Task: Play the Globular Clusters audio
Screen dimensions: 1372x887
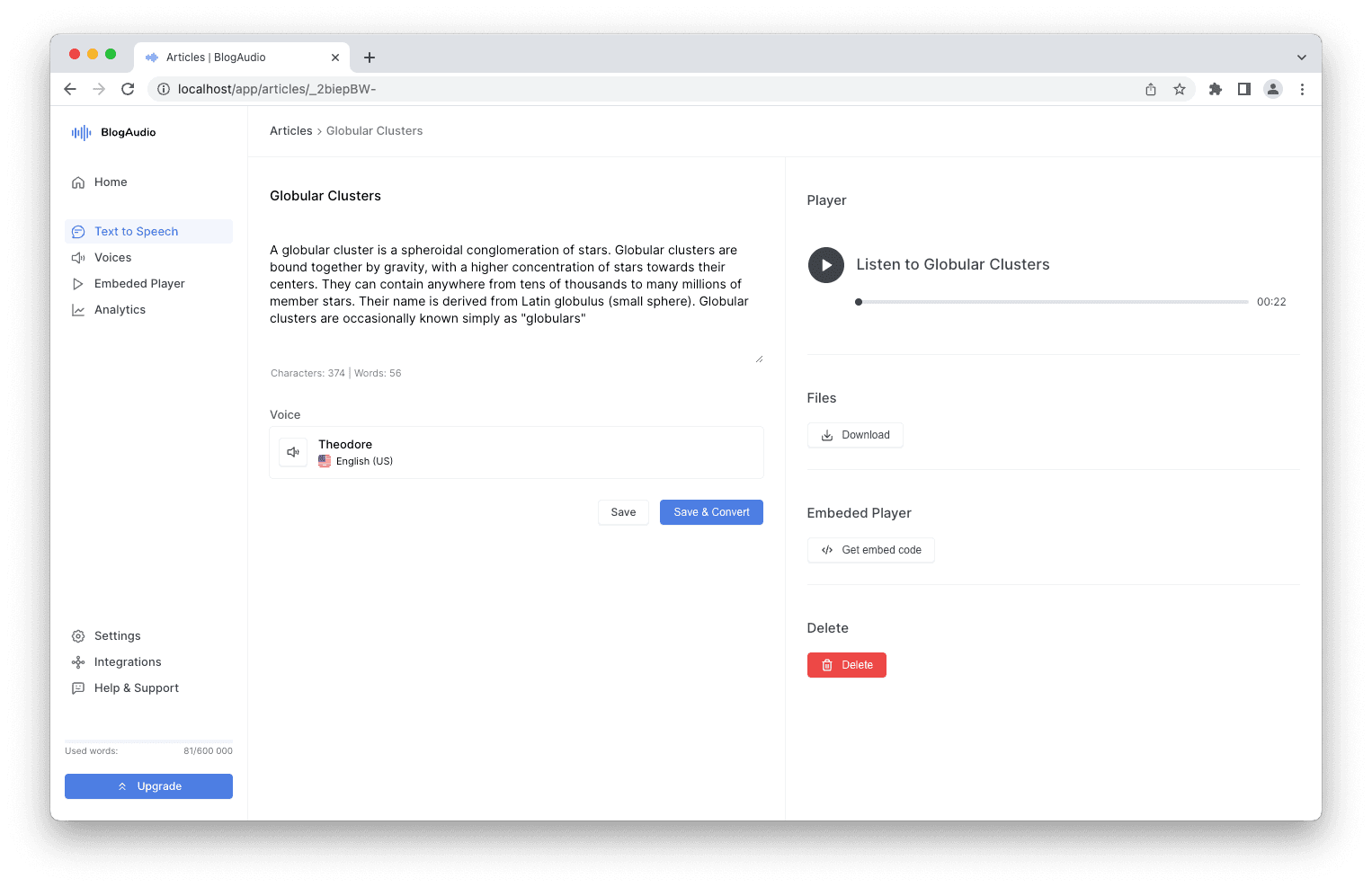Action: 825,265
